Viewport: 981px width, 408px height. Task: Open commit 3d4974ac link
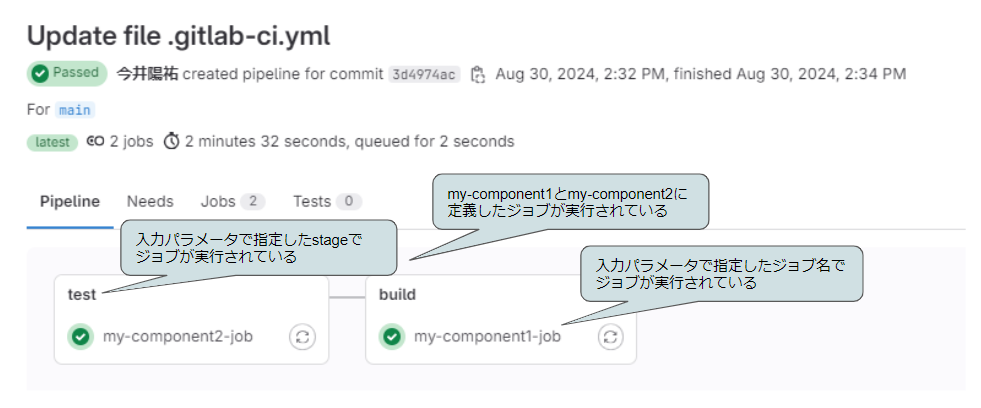click(x=424, y=74)
